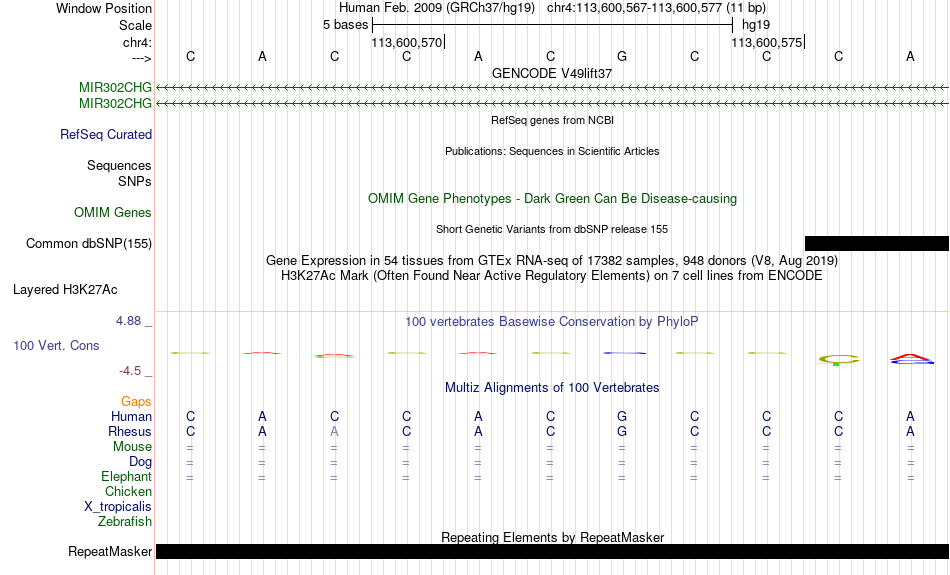Open the GTEx Gene Expression track title
Image resolution: width=950 pixels, height=575 pixels.
tap(552, 261)
